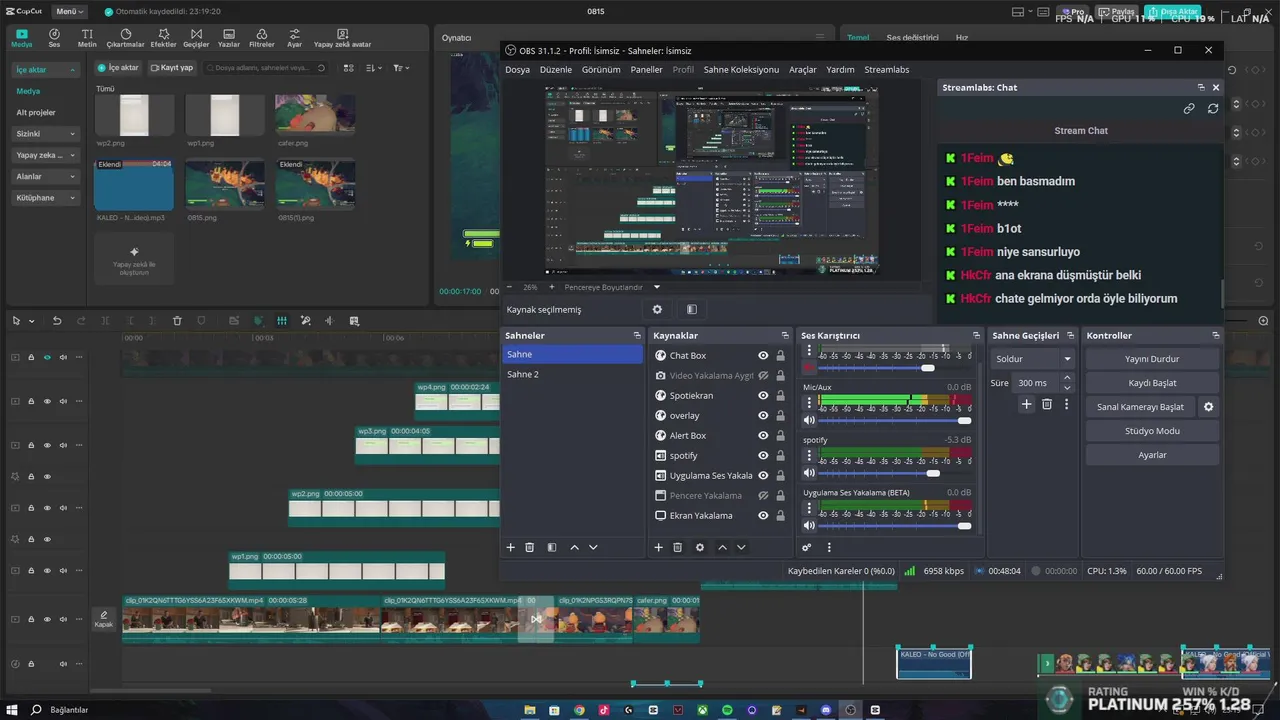Open the CapCut Menü dropdown
The image size is (1280, 720).
pos(69,12)
